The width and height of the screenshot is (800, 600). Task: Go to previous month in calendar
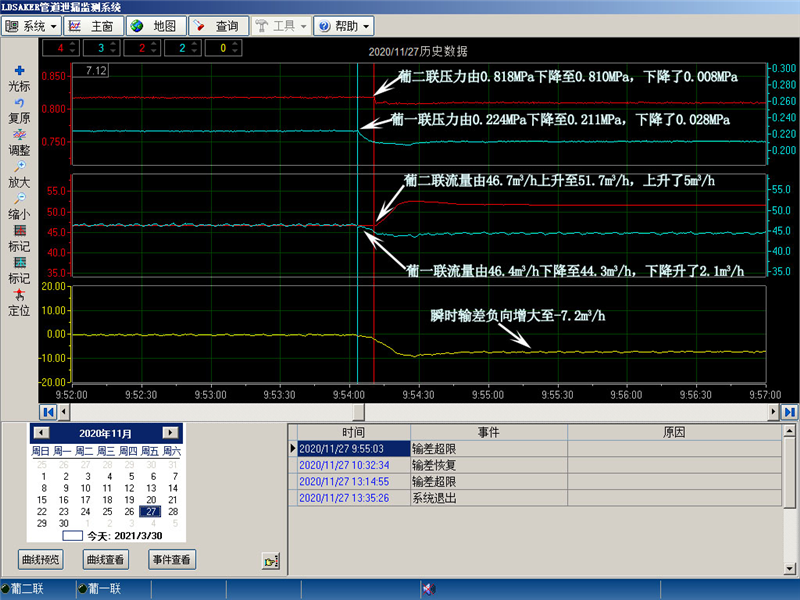(x=41, y=433)
